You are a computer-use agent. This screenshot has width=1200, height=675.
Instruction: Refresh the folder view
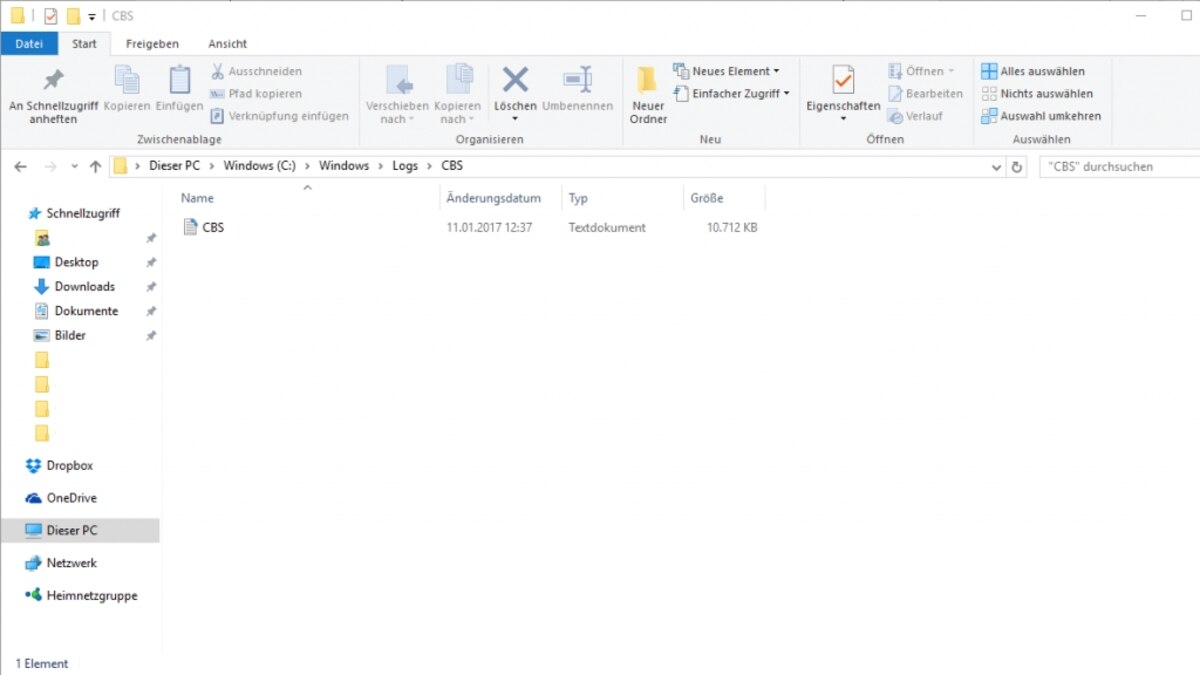point(1018,167)
